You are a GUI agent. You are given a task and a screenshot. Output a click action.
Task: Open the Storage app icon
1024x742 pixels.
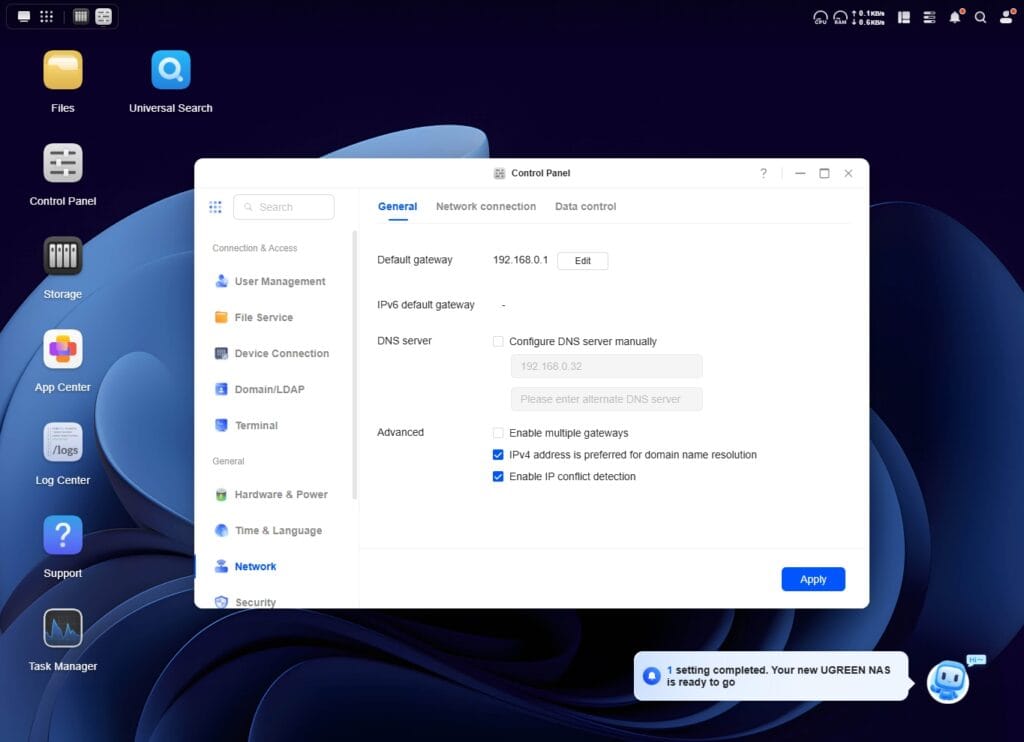[x=62, y=257]
